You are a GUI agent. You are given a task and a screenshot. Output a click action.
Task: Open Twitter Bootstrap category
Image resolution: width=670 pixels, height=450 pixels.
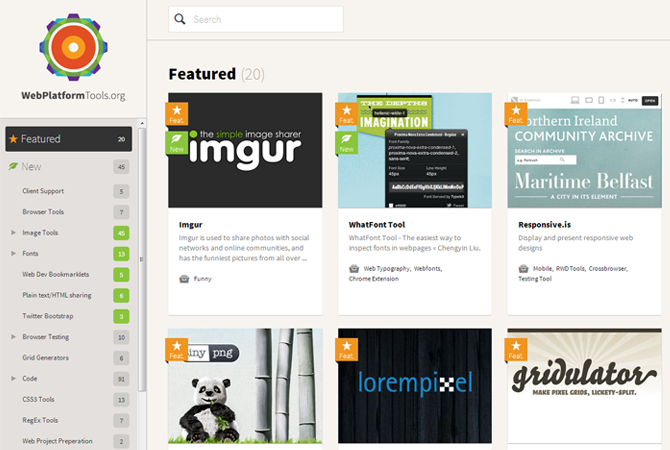(x=48, y=316)
